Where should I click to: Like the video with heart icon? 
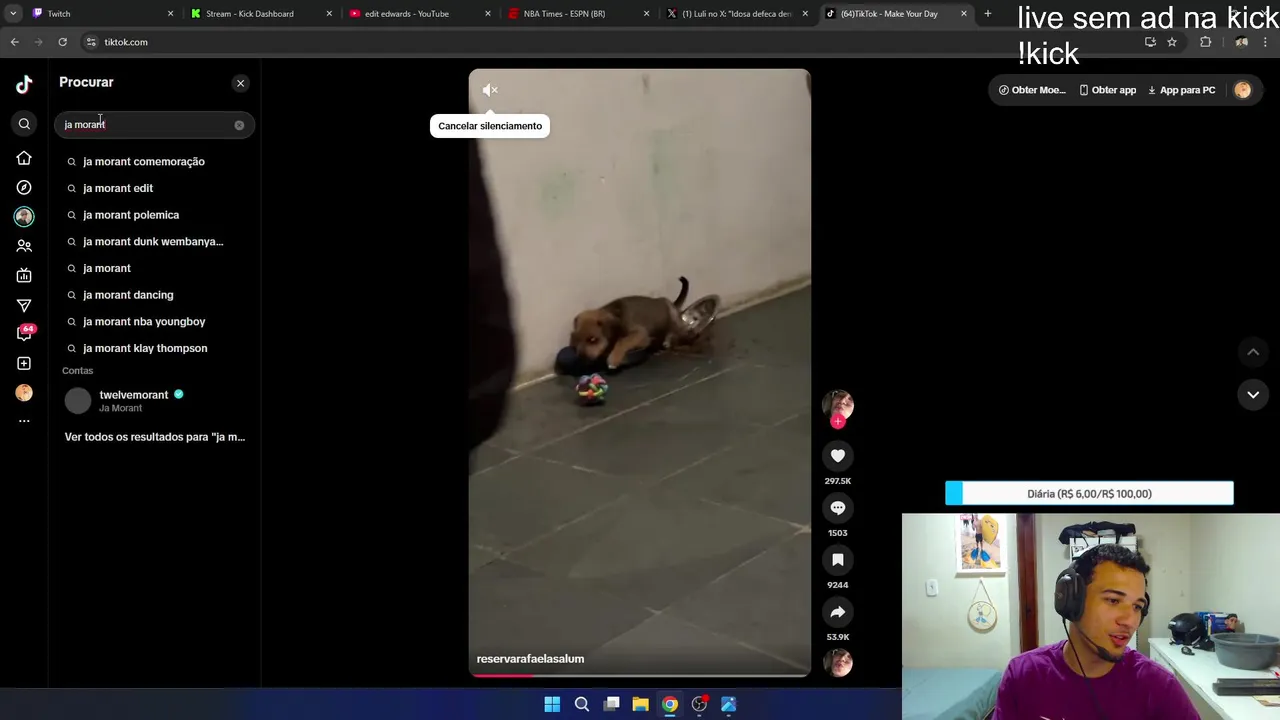tap(838, 456)
